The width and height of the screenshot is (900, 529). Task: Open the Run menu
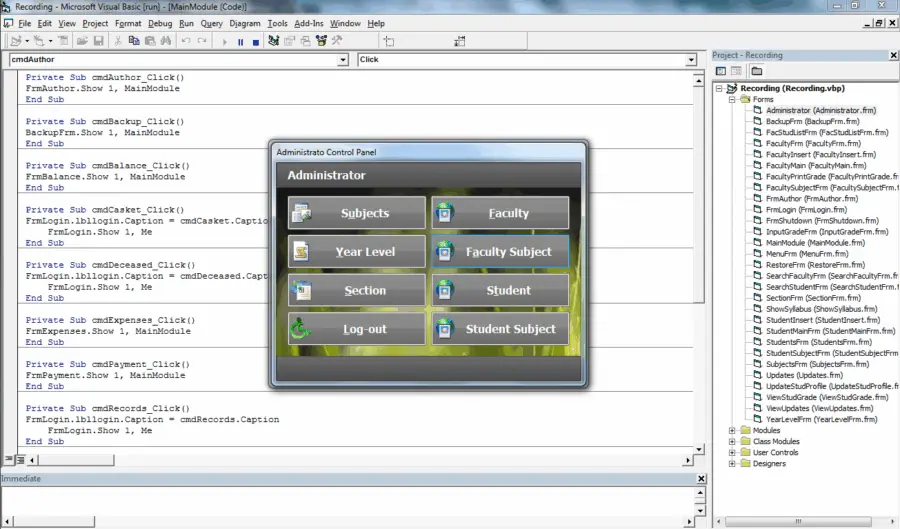(186, 24)
